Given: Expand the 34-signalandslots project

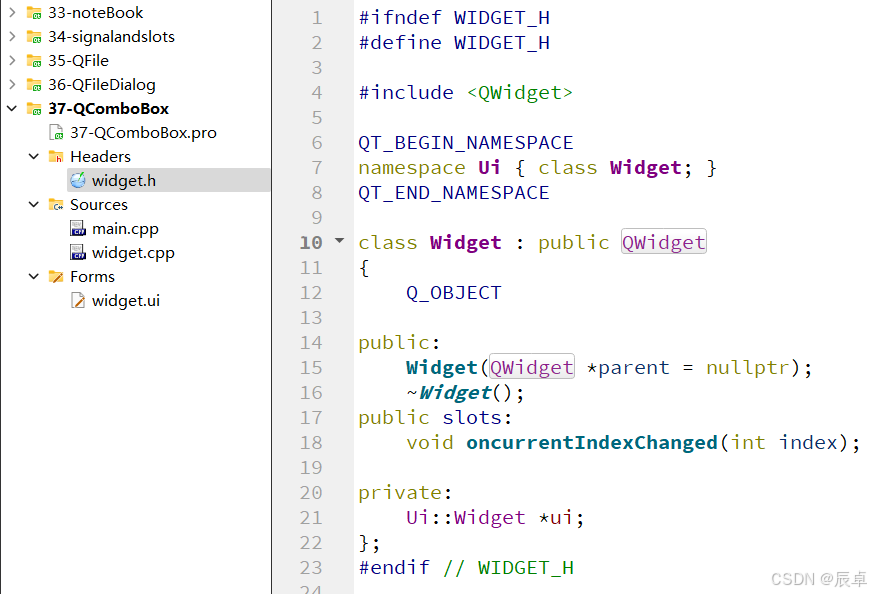Looking at the screenshot, I should click(x=12, y=36).
